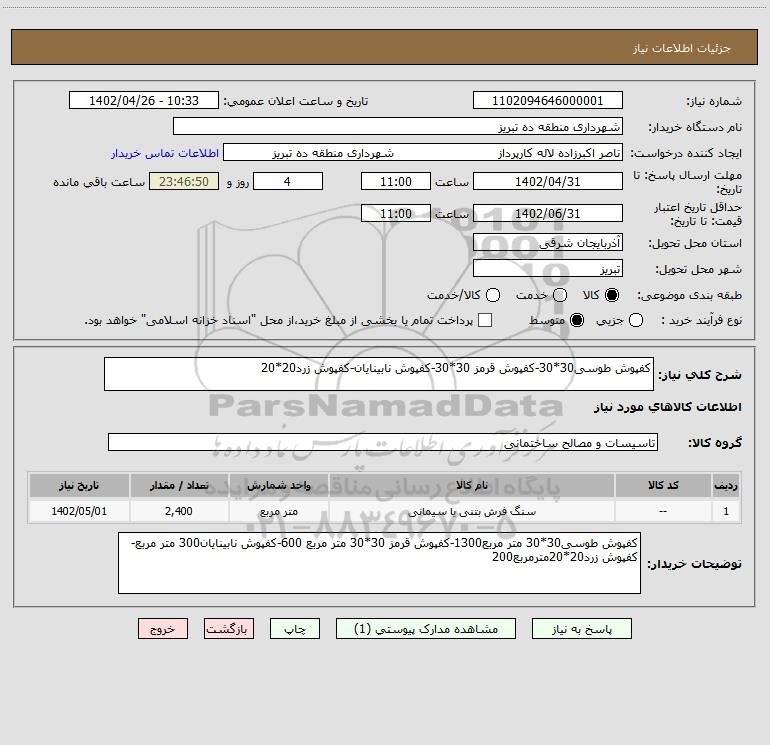This screenshot has height=745, width=770.
Task: Click the چاپ print button
Action: point(295,629)
